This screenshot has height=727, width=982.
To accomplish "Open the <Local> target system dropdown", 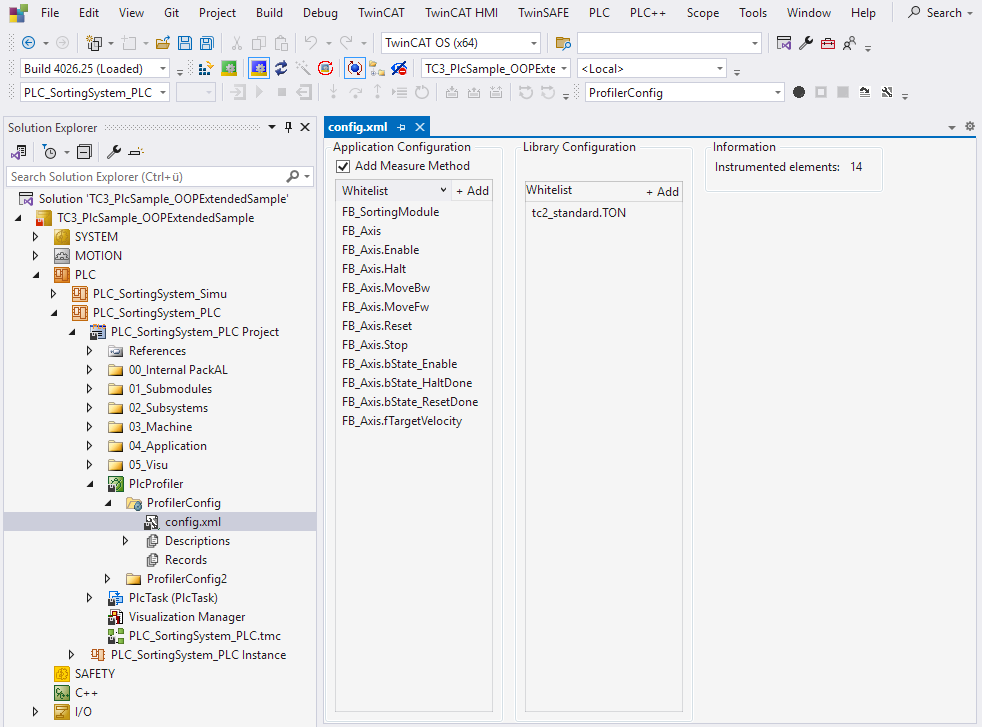I will (x=720, y=68).
